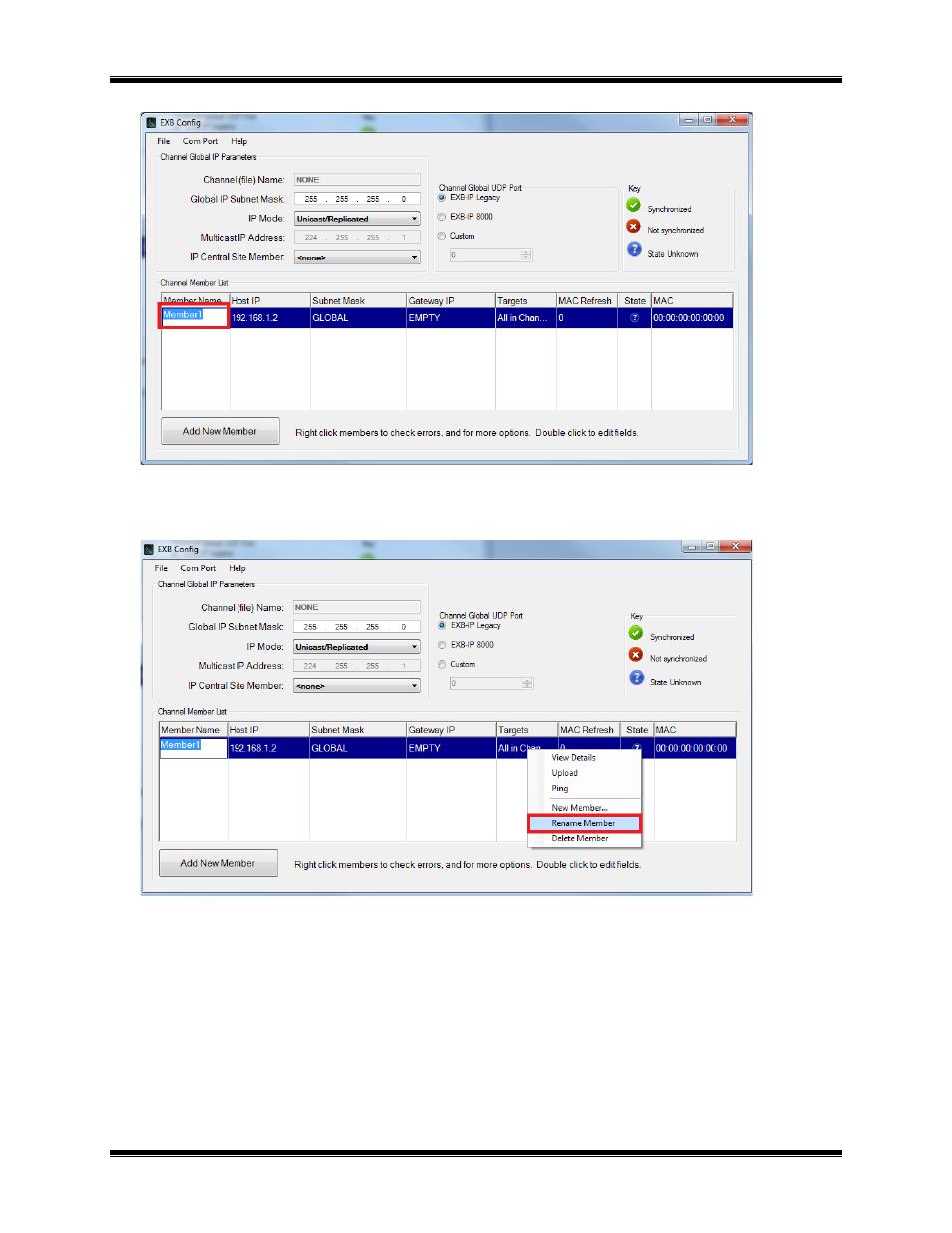Click EMPTY gateway cell in upper window
Image resolution: width=952 pixels, height=1233 pixels.
click(x=451, y=318)
